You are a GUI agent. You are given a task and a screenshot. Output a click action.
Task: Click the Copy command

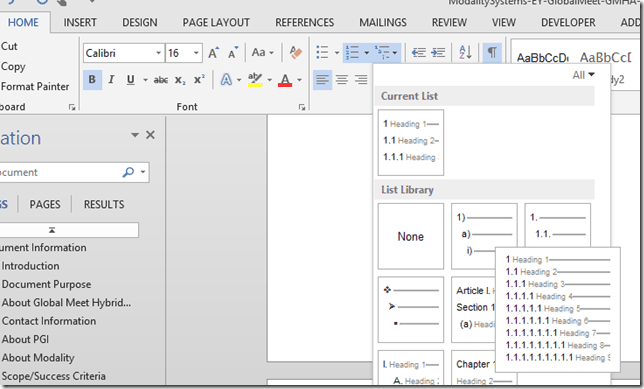point(13,66)
